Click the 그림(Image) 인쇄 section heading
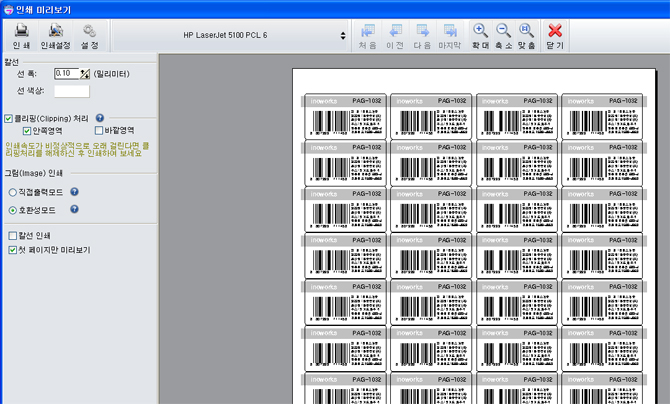 [33, 173]
